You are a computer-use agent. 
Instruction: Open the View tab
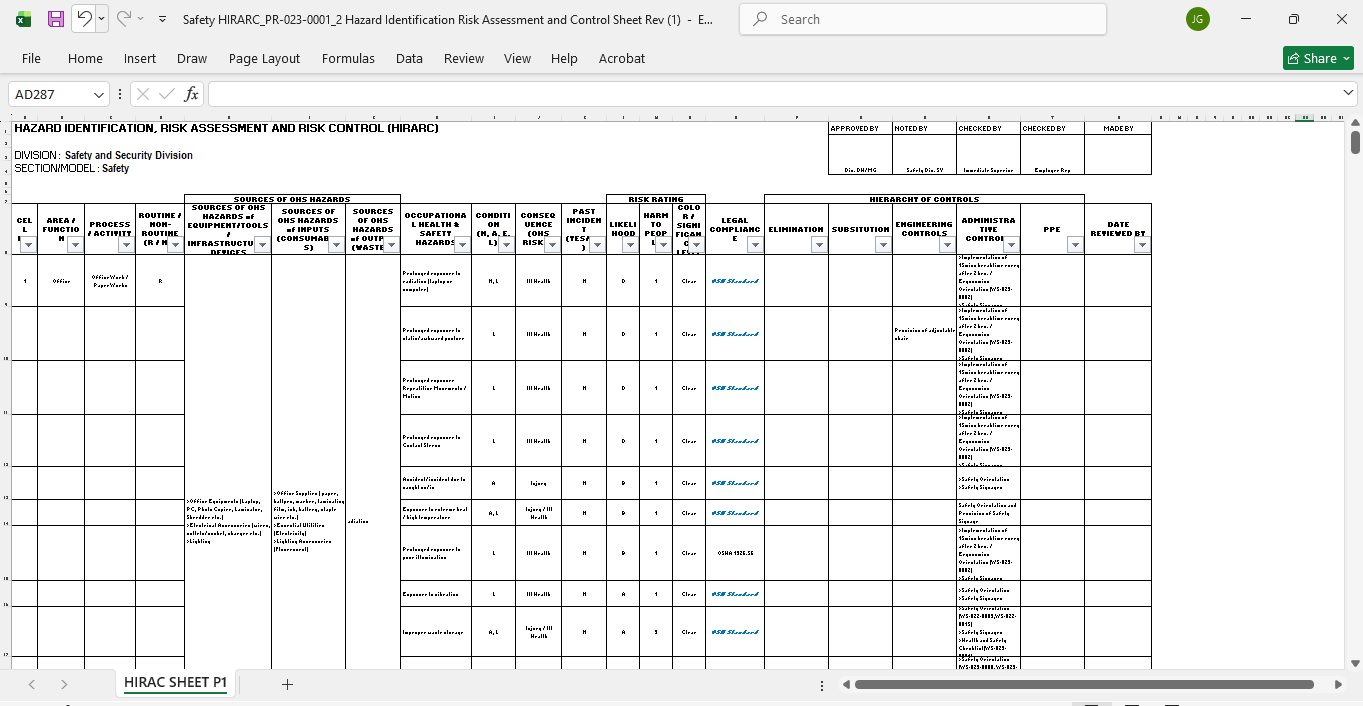pyautogui.click(x=517, y=58)
